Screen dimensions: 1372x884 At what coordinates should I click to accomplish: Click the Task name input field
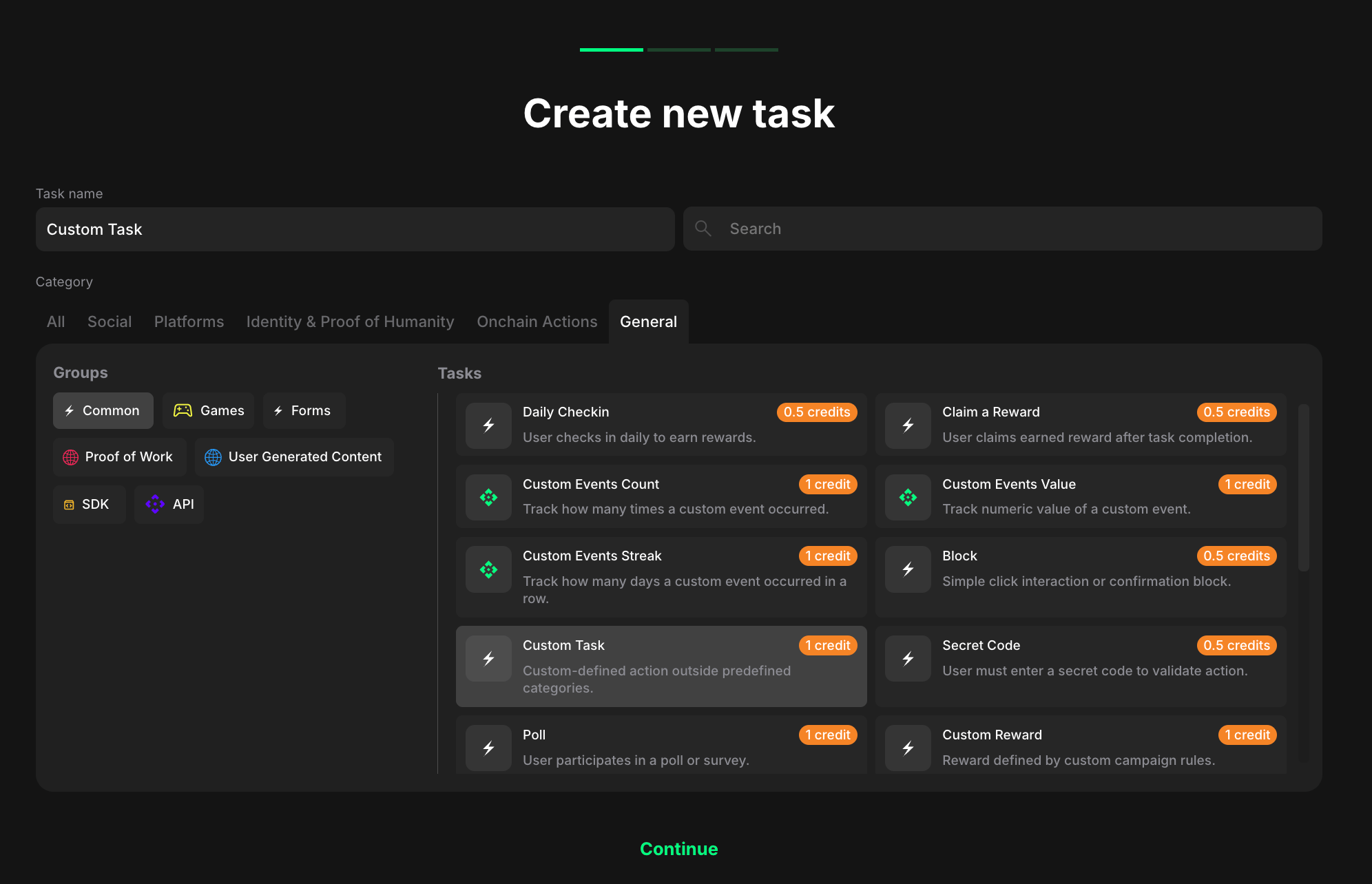pyautogui.click(x=355, y=229)
